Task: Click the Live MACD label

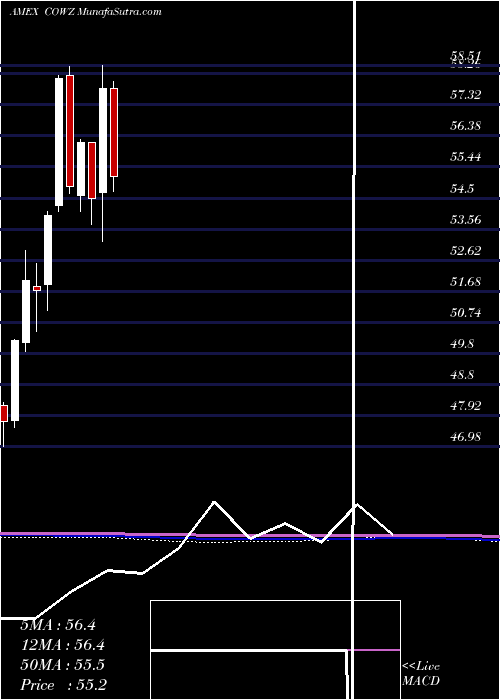Action: tap(421, 674)
